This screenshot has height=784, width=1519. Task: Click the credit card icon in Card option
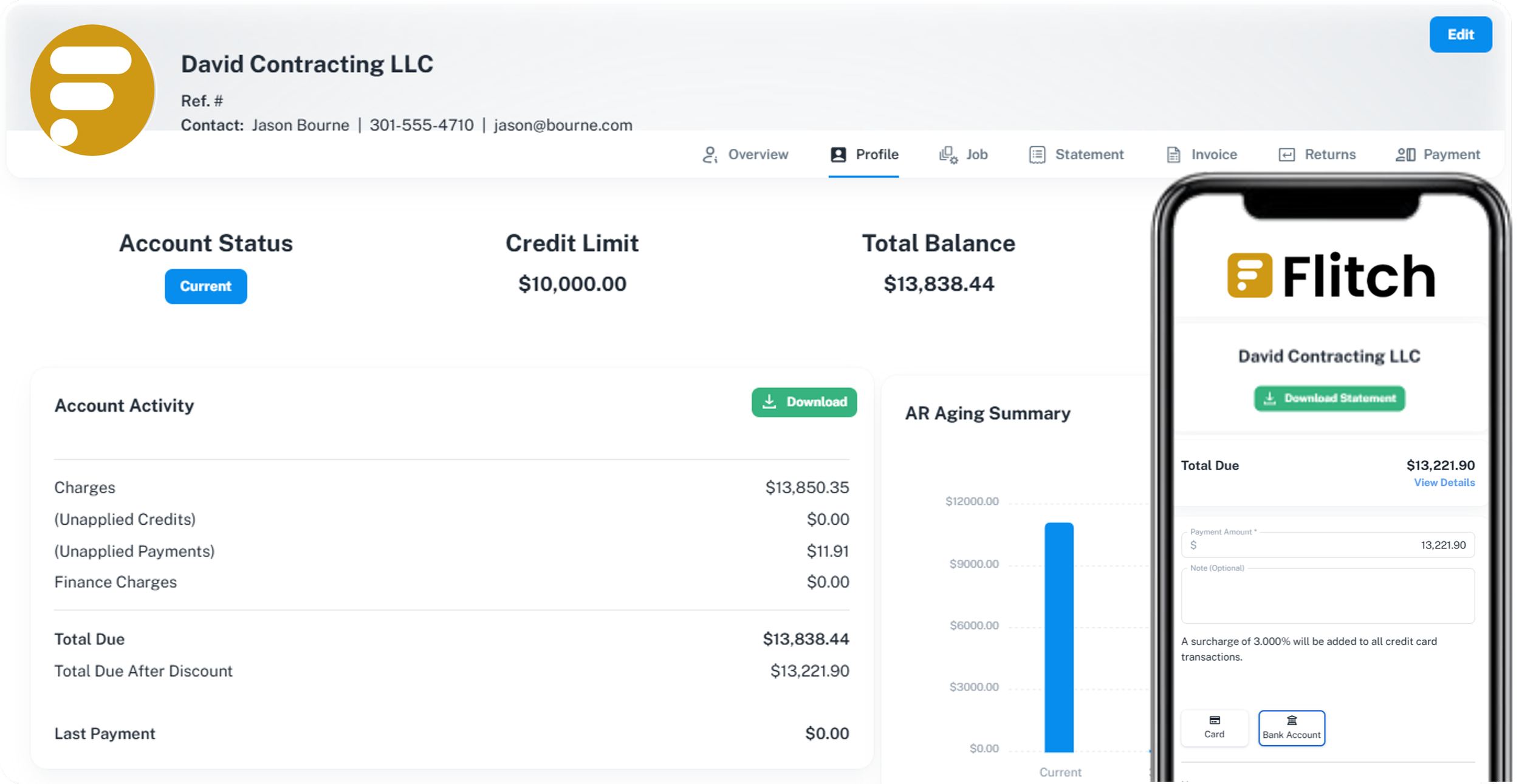tap(1215, 720)
